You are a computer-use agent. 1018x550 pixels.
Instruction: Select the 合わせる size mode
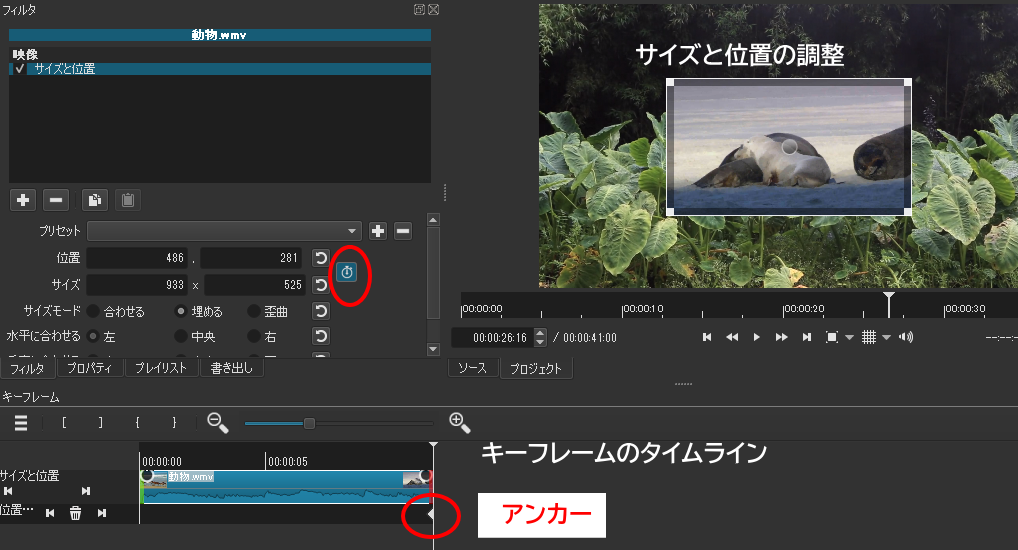93,311
